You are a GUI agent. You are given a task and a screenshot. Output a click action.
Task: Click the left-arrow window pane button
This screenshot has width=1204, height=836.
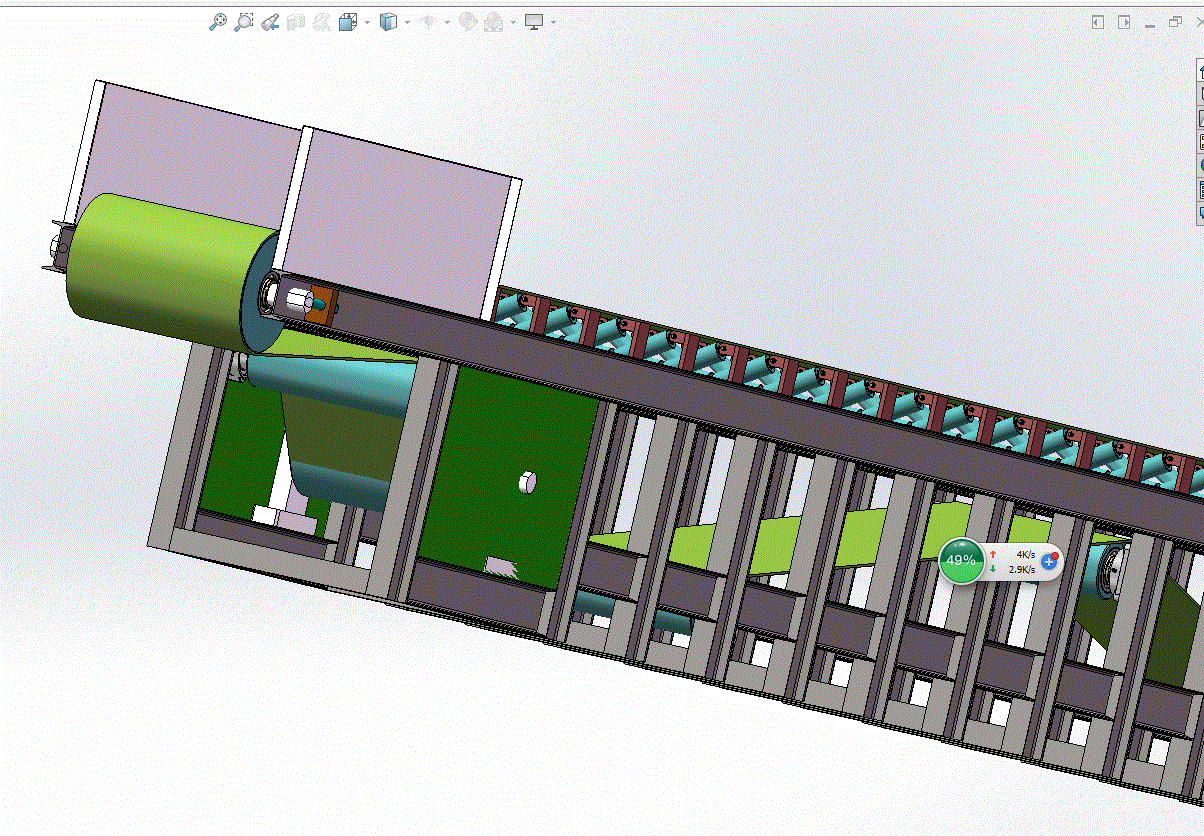pos(1098,22)
